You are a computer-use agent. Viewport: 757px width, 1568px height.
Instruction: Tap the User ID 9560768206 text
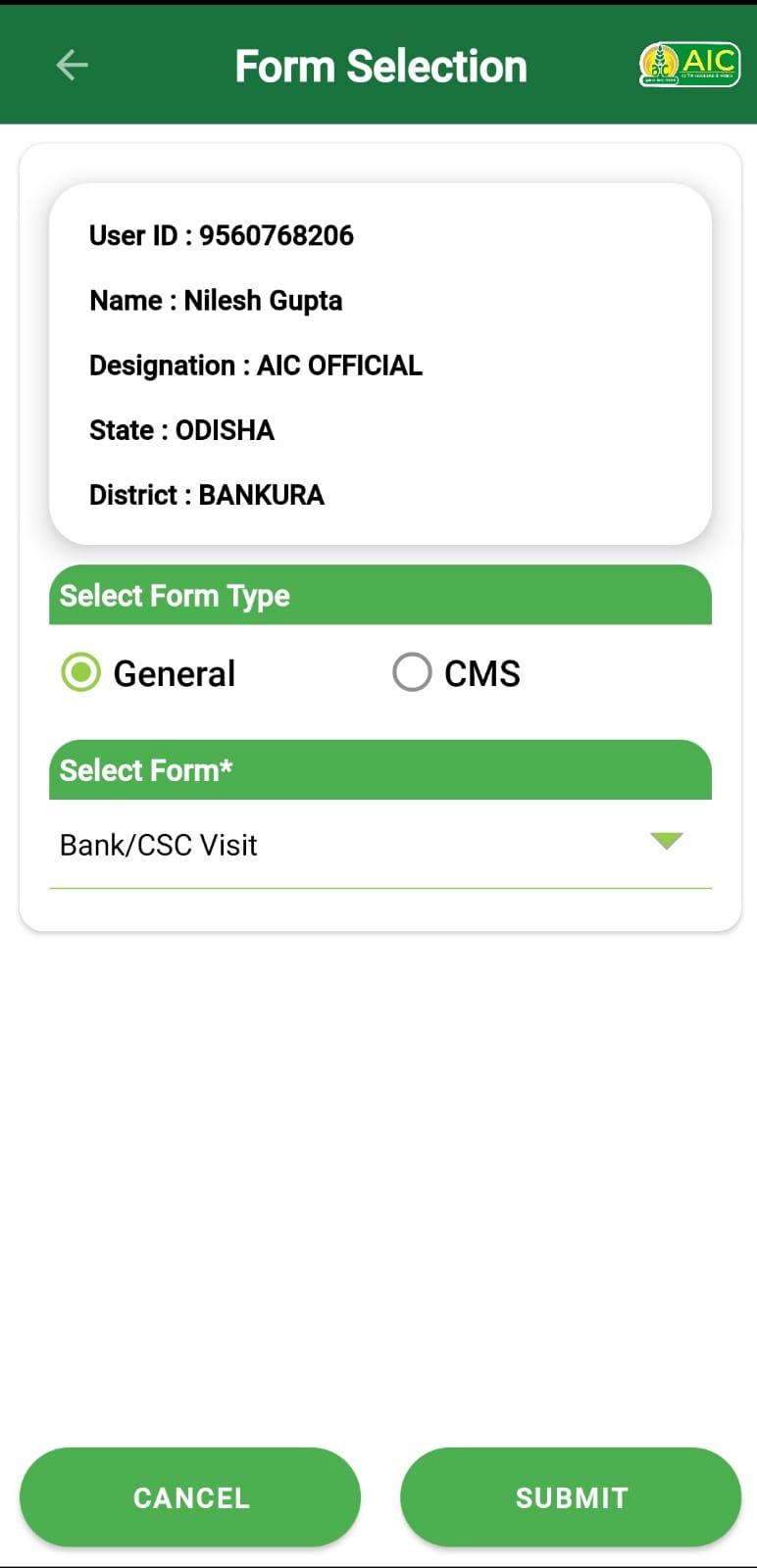click(x=222, y=235)
